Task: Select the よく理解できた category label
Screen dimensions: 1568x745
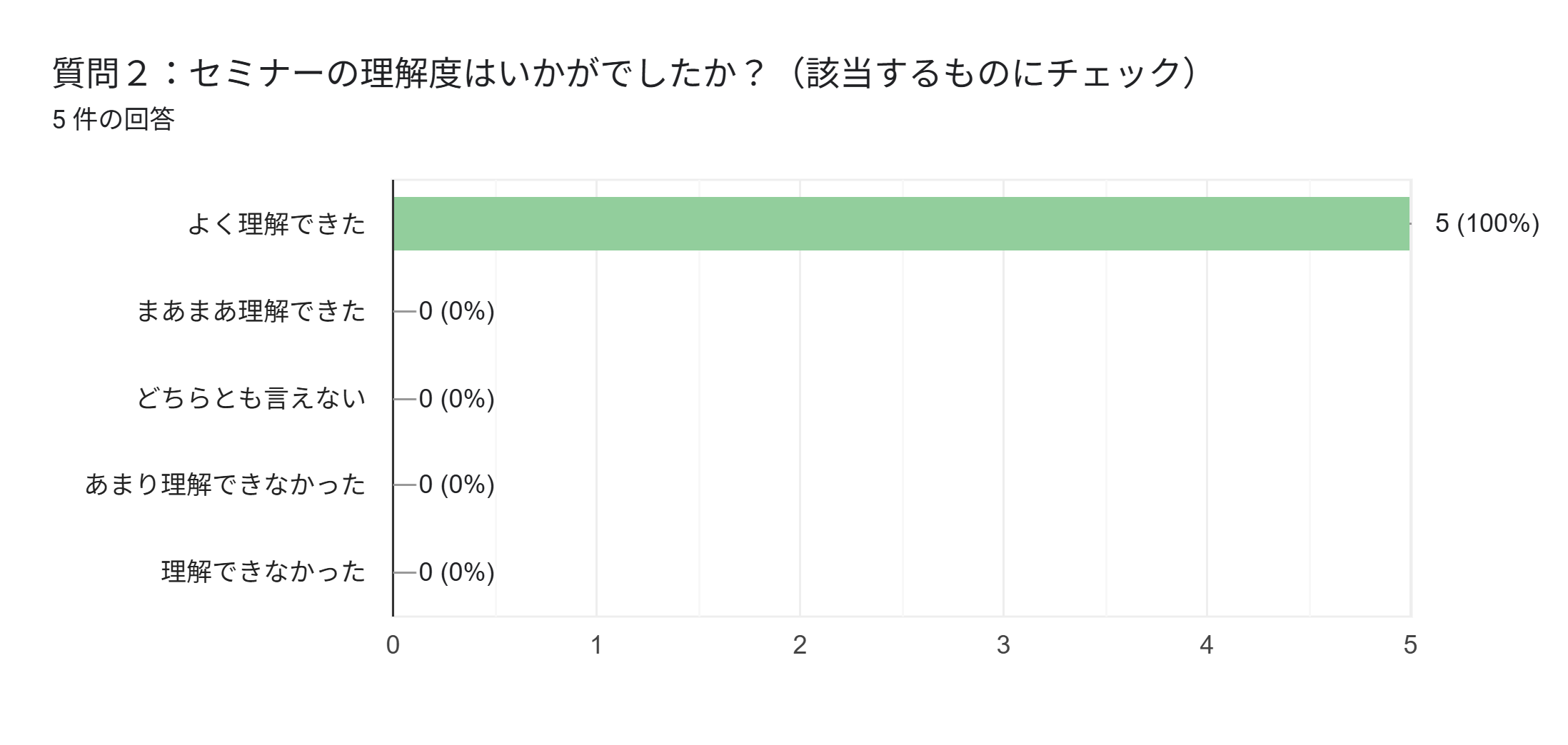Action: (x=277, y=224)
